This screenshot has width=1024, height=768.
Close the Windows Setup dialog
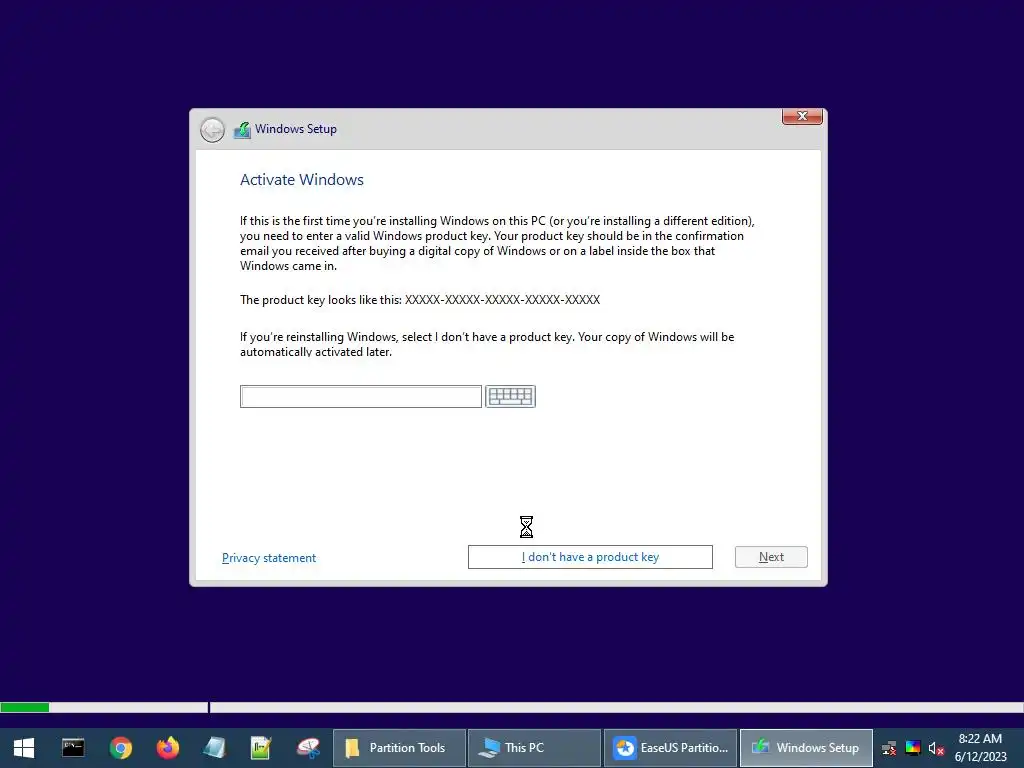[x=802, y=116]
